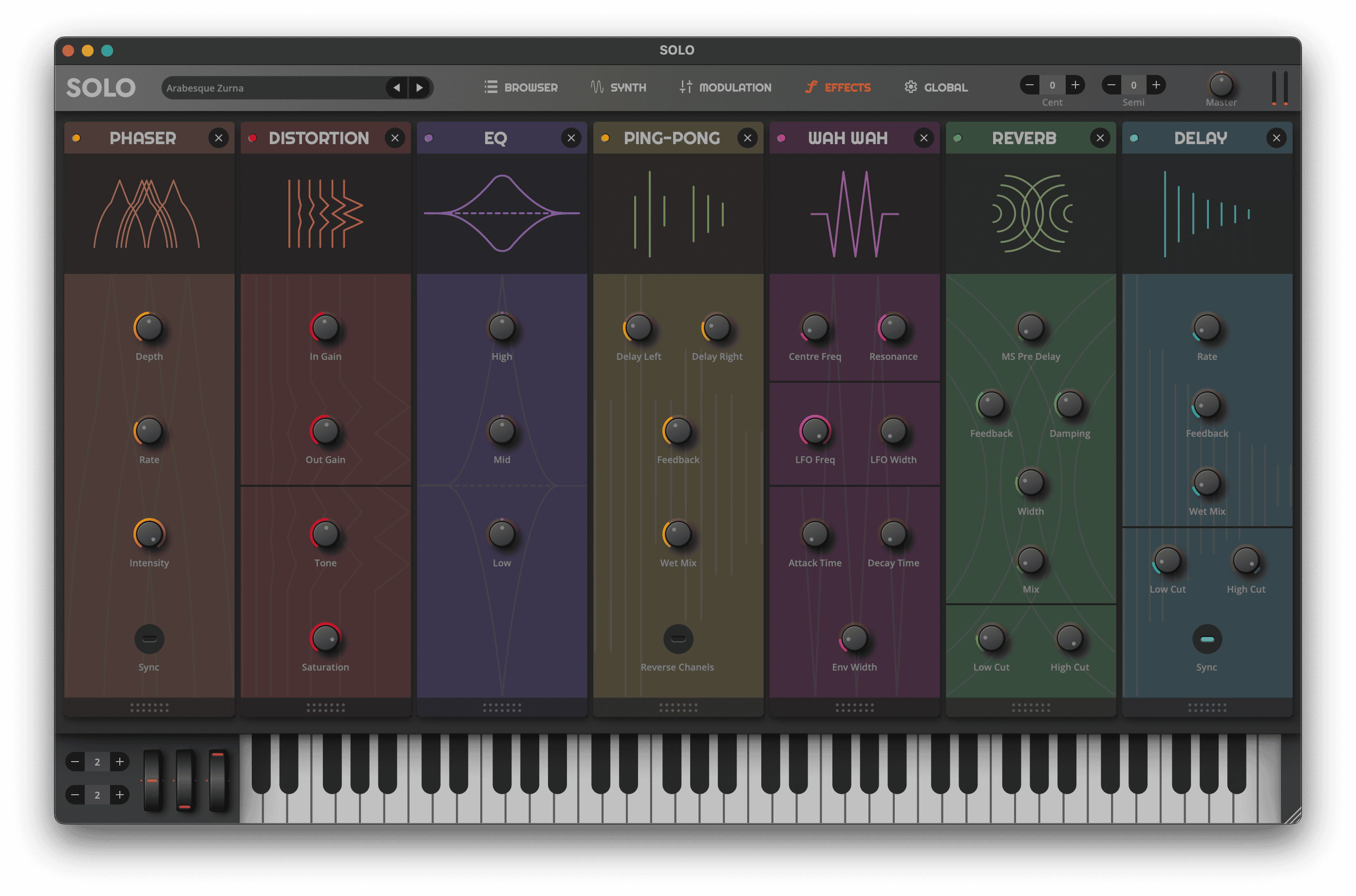Turn off the Delay Sync switch
The image size is (1356, 896).
click(1207, 639)
